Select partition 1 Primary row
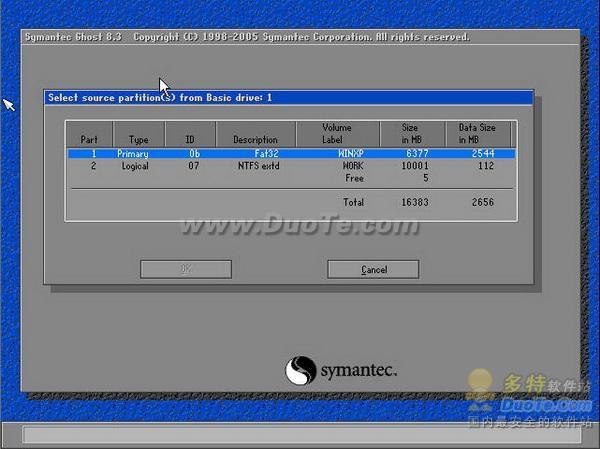 (x=292, y=153)
